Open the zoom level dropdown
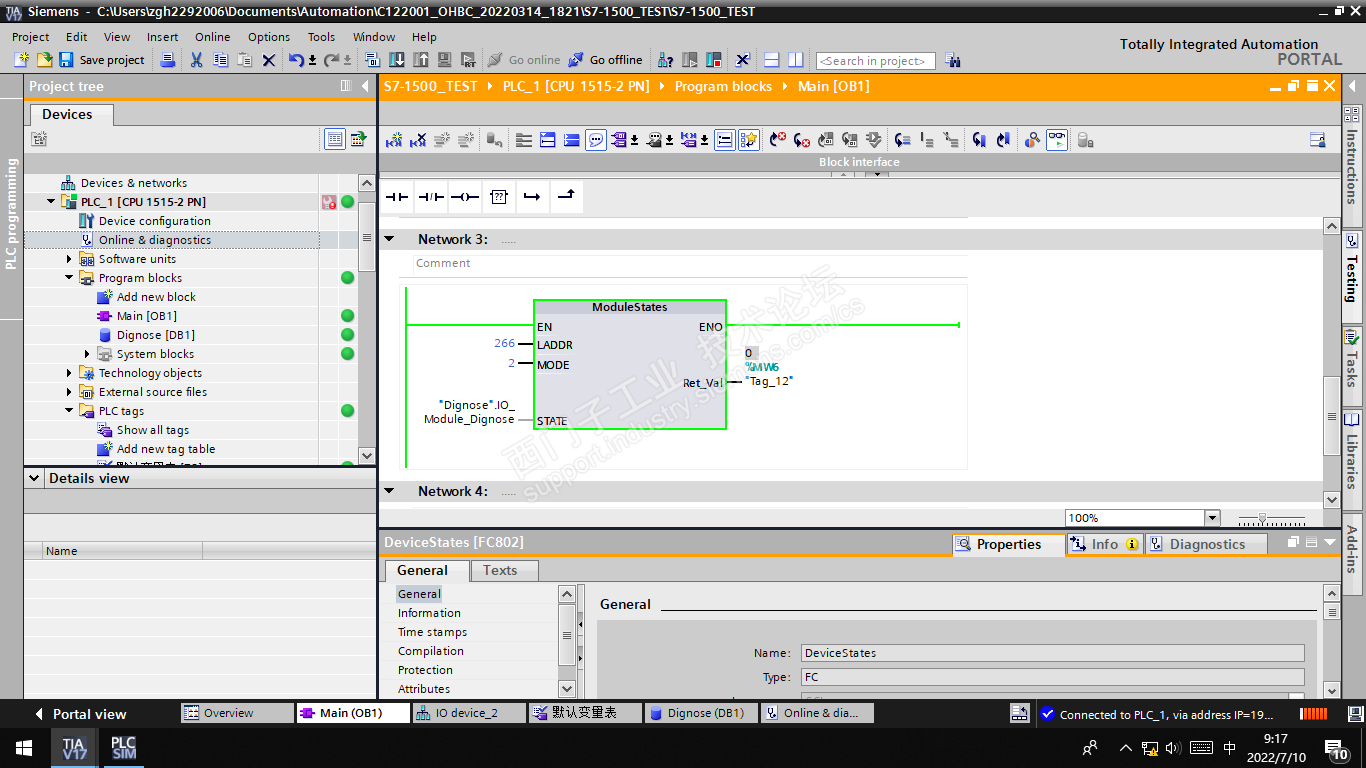Screen dimensions: 1366x768 pos(1212,518)
